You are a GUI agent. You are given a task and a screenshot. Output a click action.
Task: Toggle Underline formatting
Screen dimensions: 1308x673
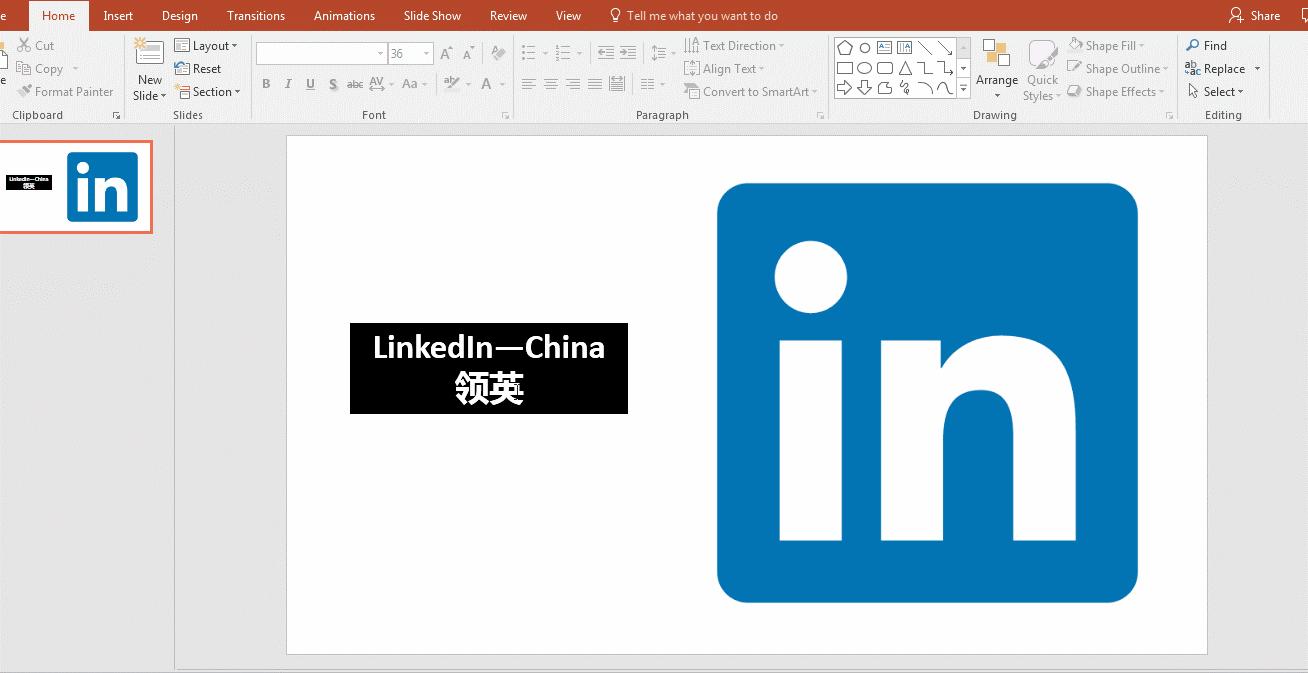pyautogui.click(x=310, y=84)
